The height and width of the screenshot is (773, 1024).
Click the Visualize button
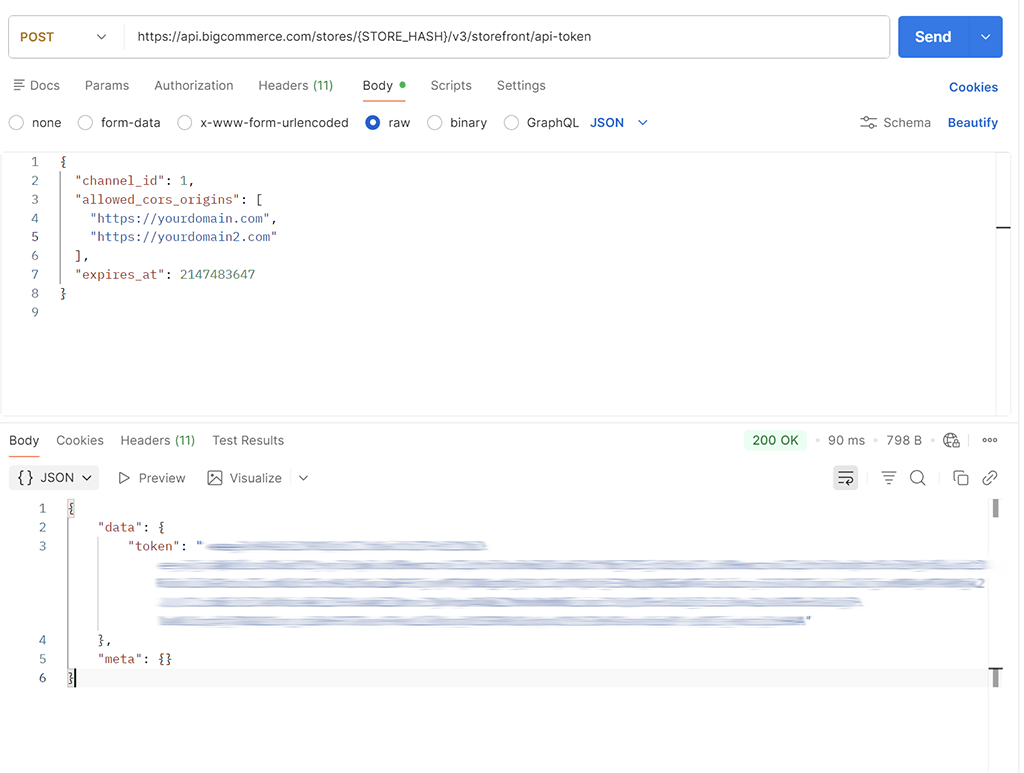pos(245,478)
